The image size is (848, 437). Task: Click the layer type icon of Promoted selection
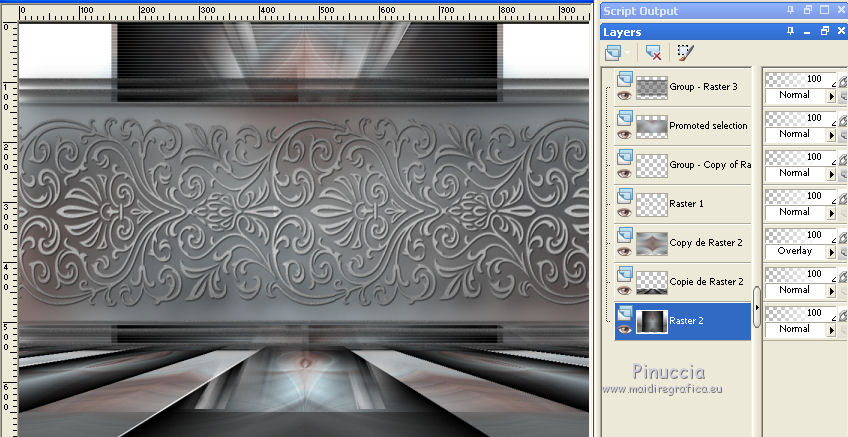625,118
